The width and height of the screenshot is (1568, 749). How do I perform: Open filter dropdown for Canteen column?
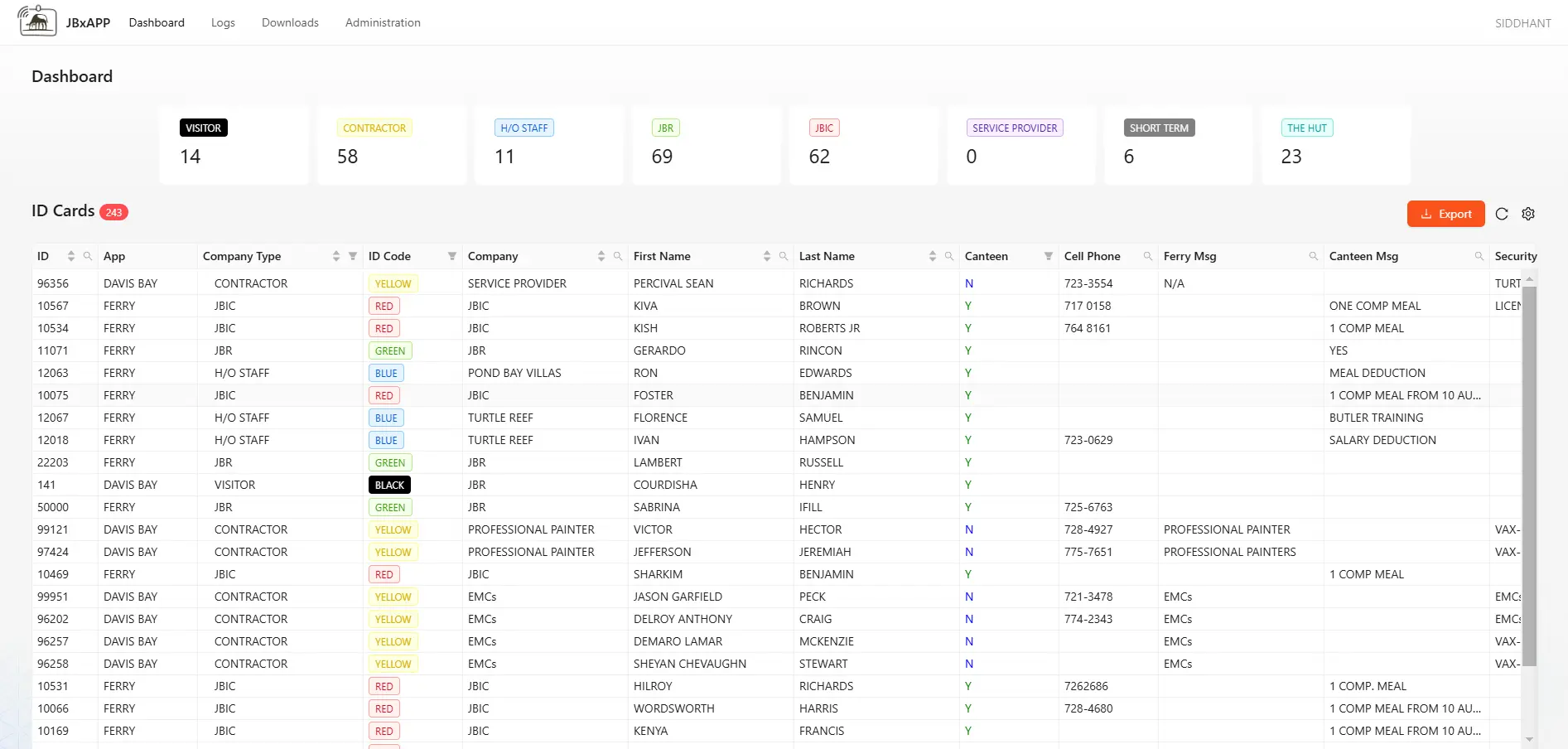point(1049,256)
